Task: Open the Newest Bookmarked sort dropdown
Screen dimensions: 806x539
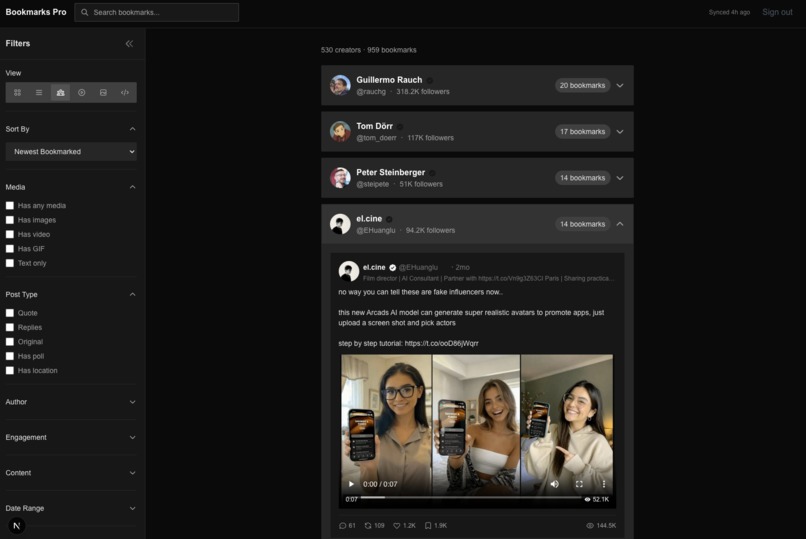Action: [71, 152]
